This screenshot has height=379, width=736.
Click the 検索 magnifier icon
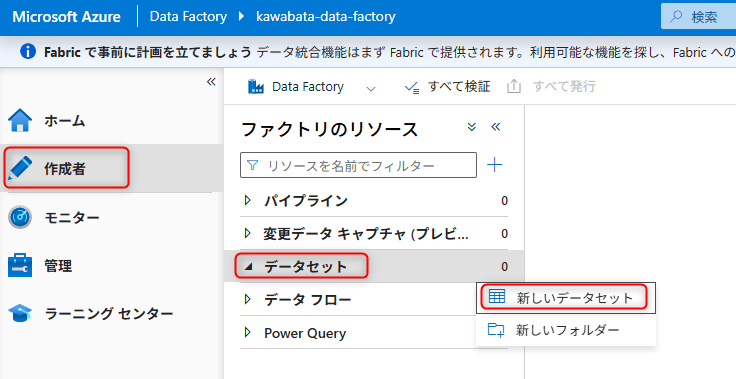pos(675,17)
